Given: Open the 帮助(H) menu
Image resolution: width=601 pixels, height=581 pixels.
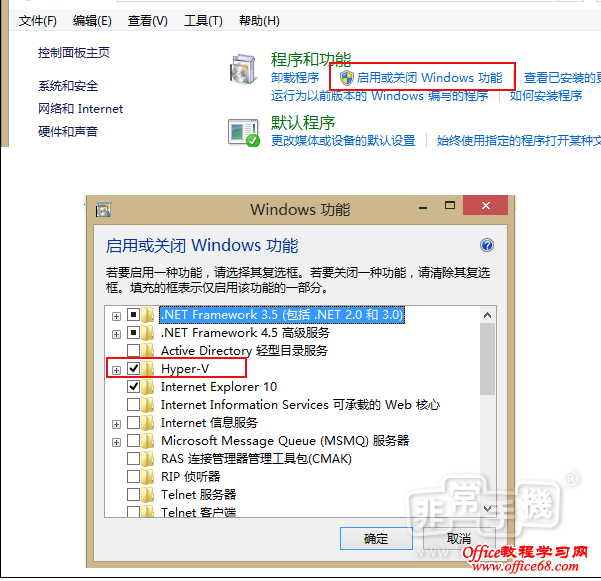Looking at the screenshot, I should [x=259, y=21].
